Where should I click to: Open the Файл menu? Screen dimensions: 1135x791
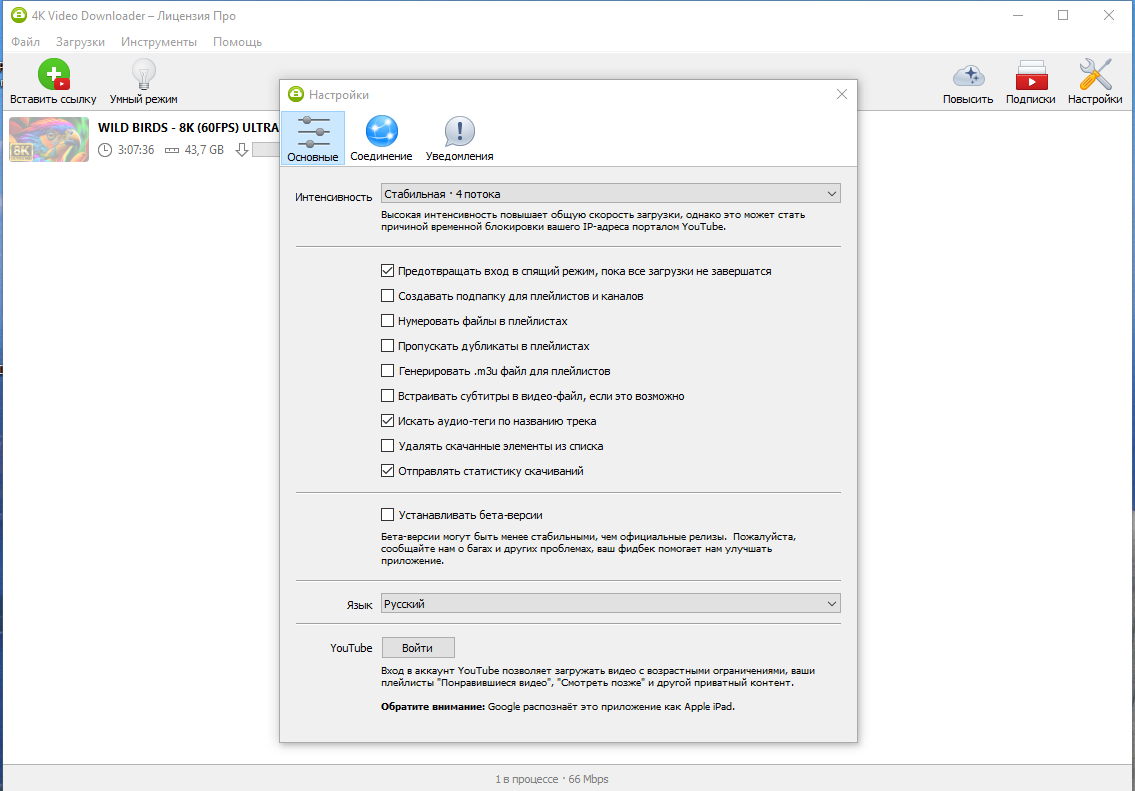pos(25,42)
